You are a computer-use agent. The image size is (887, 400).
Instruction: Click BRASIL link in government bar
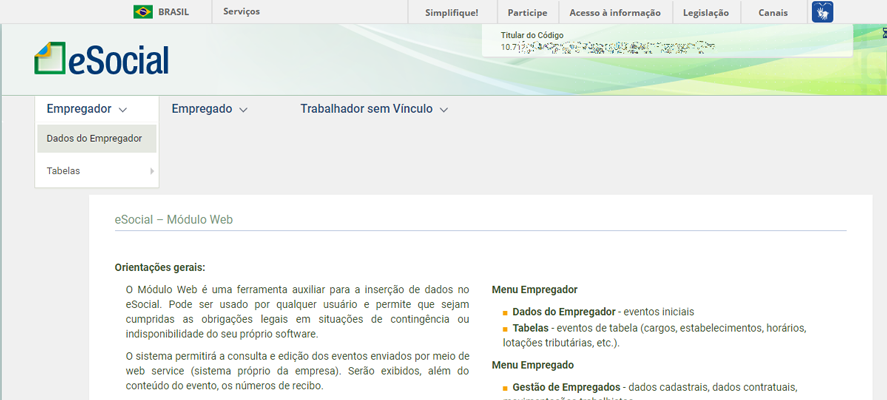(174, 12)
